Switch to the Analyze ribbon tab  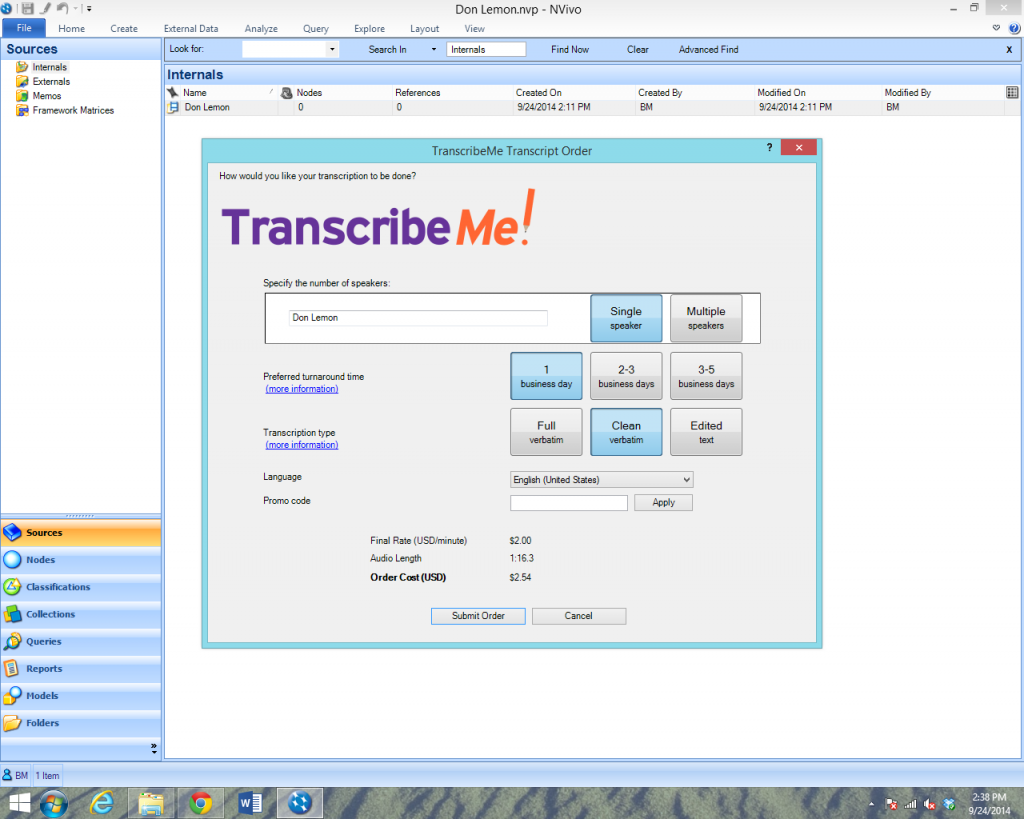point(261,29)
